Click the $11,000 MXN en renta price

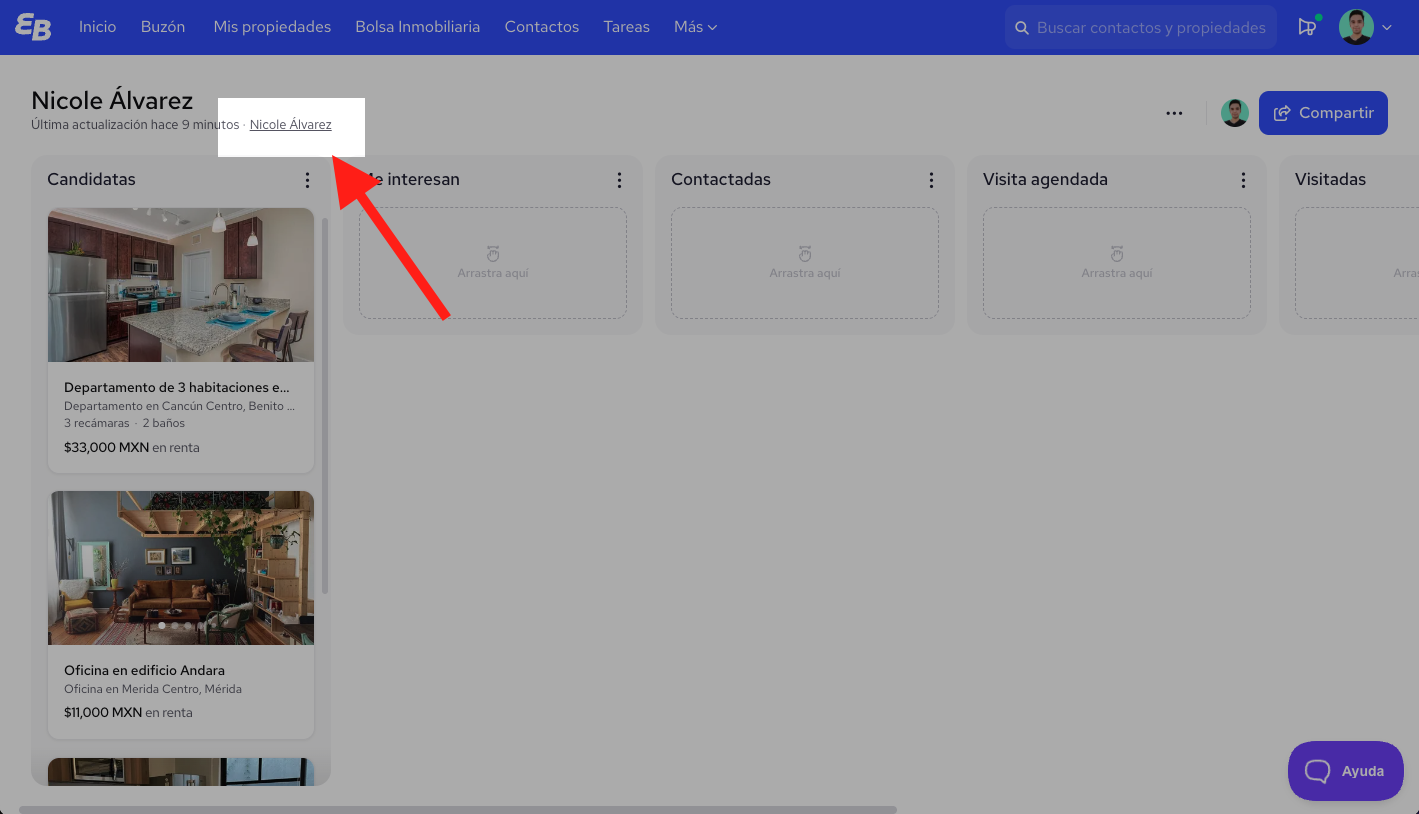(128, 713)
